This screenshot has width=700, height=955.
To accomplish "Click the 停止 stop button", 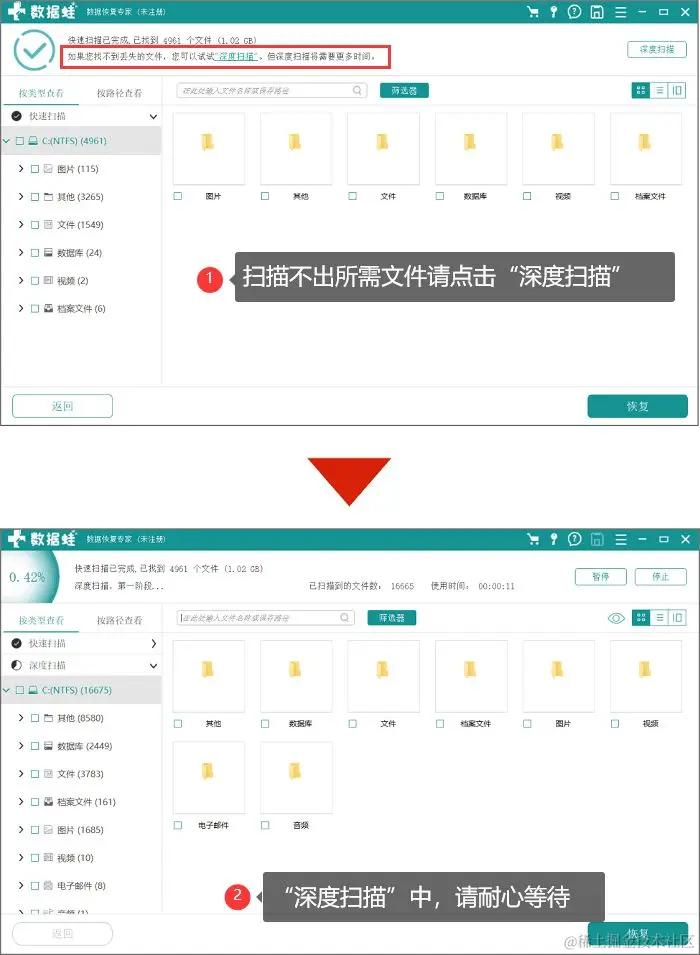I will click(660, 576).
